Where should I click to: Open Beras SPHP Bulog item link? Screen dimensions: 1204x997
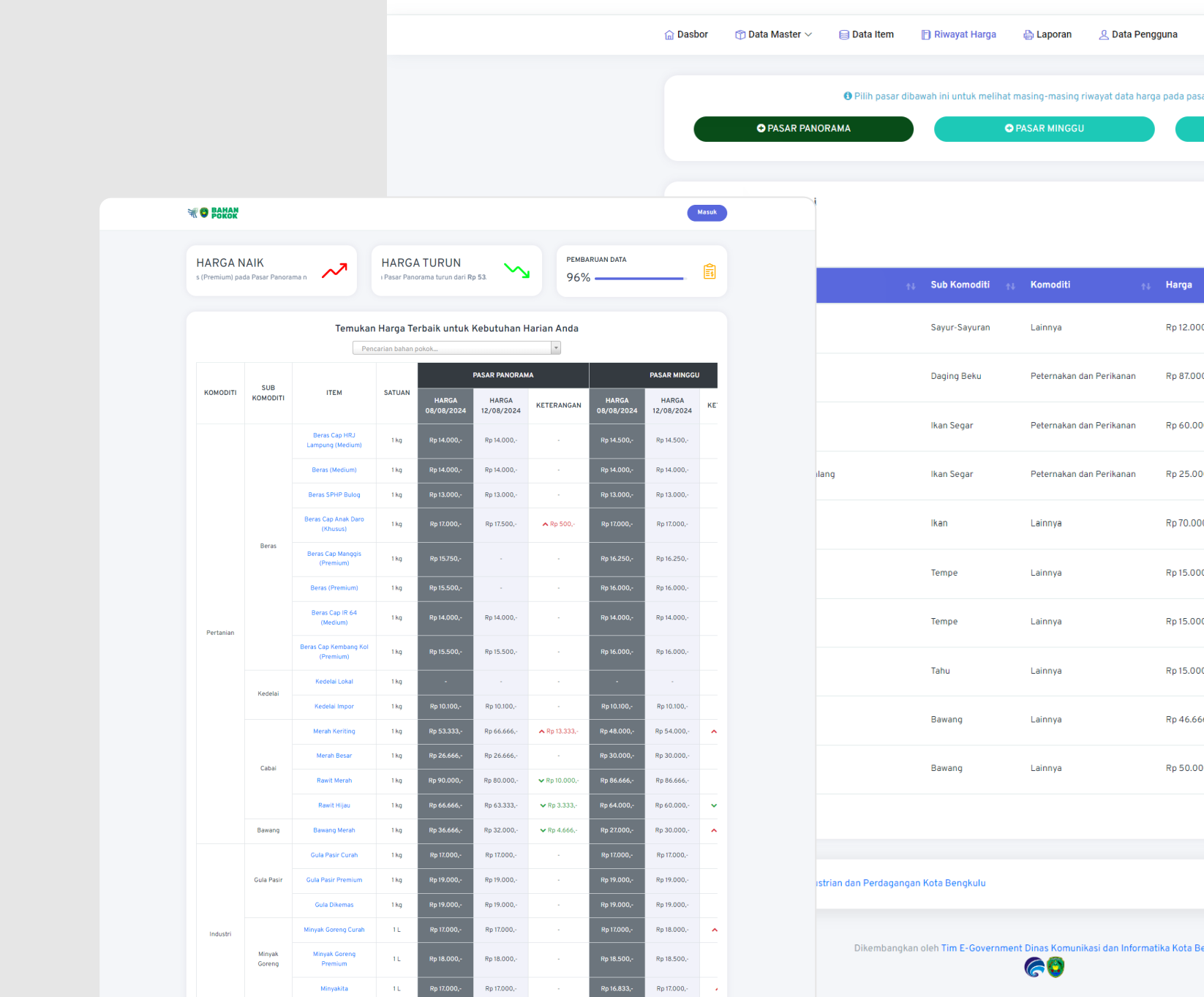tap(334, 495)
